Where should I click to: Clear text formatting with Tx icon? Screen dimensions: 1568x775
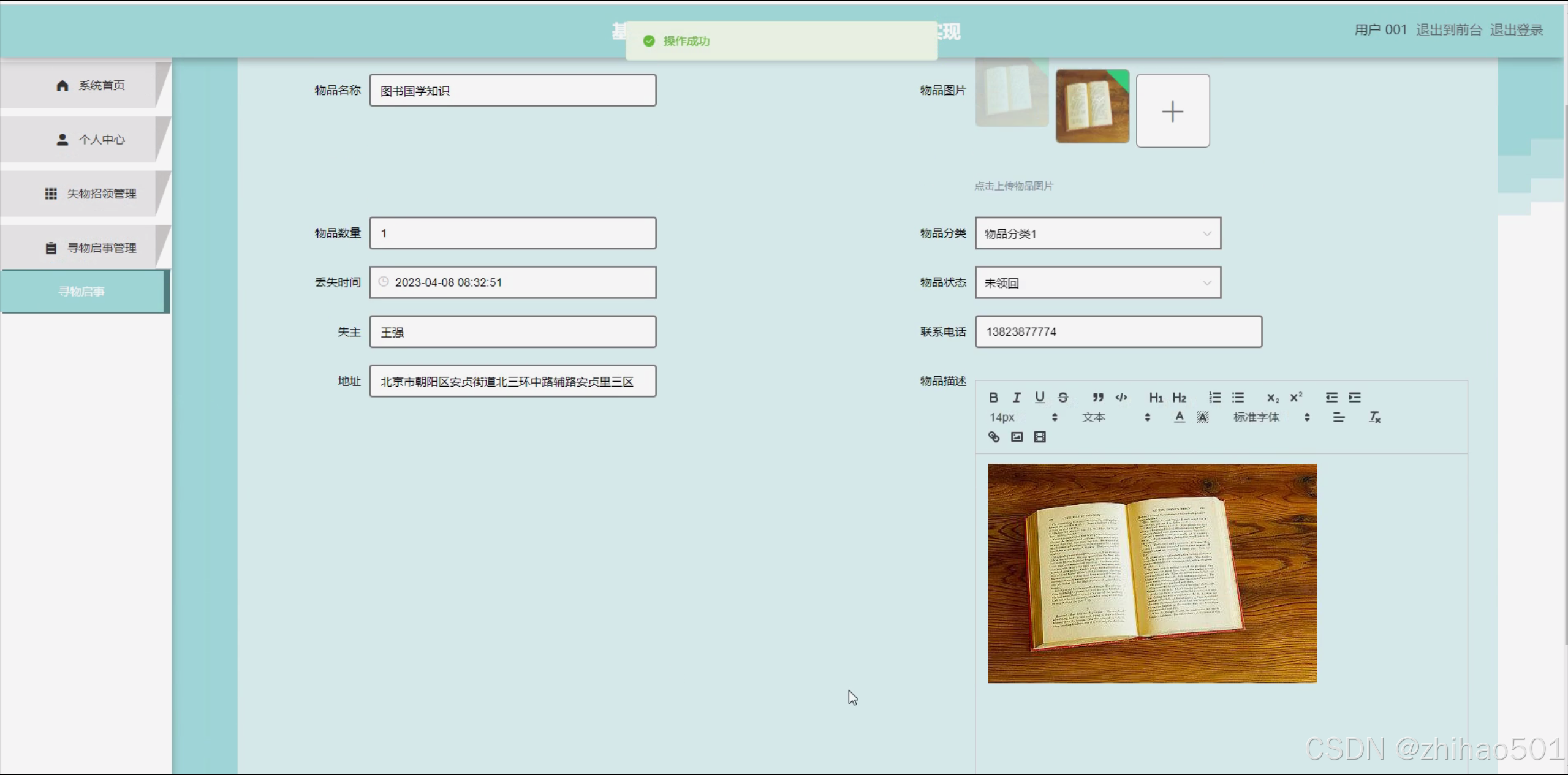1374,417
